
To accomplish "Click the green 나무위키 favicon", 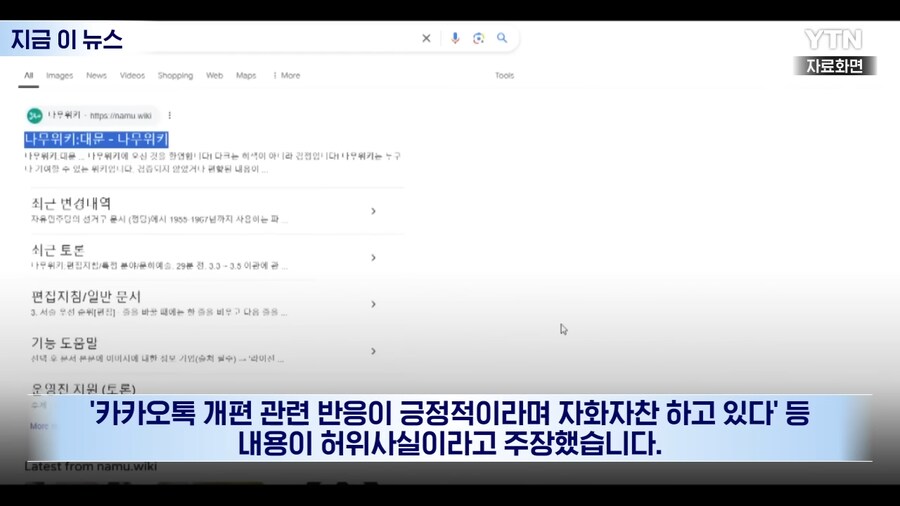I will 35,116.
